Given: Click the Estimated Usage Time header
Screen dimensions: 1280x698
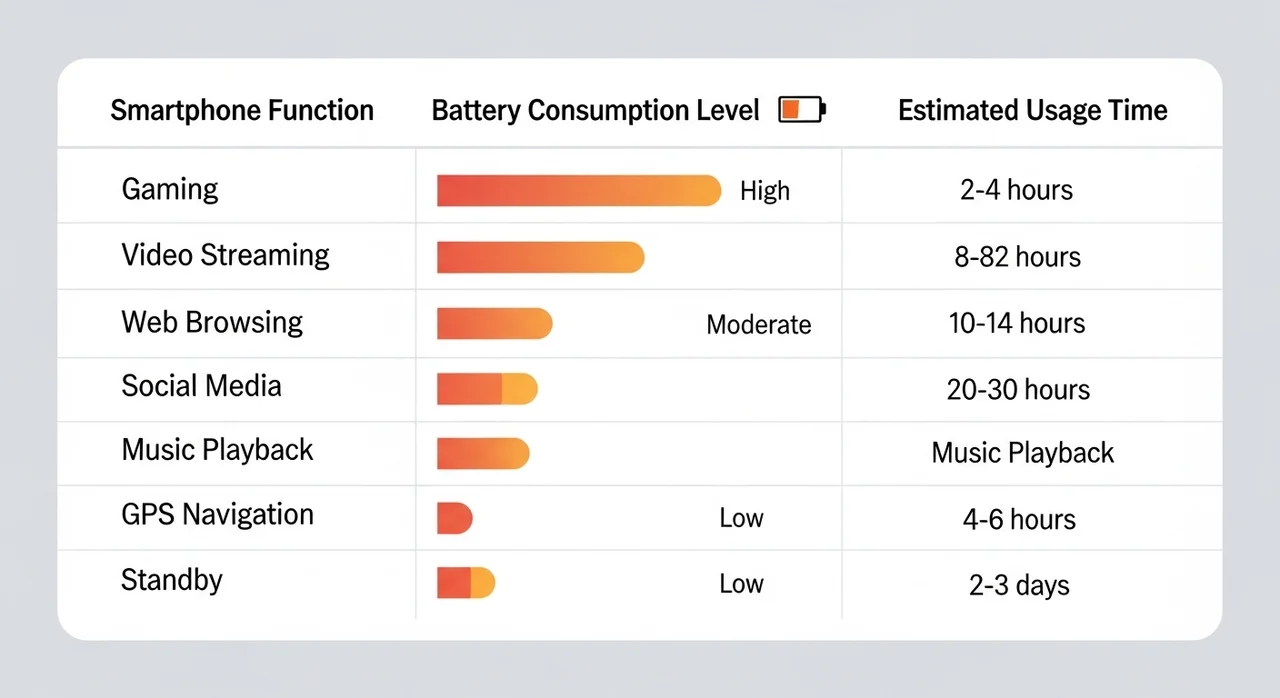Looking at the screenshot, I should pos(1032,110).
